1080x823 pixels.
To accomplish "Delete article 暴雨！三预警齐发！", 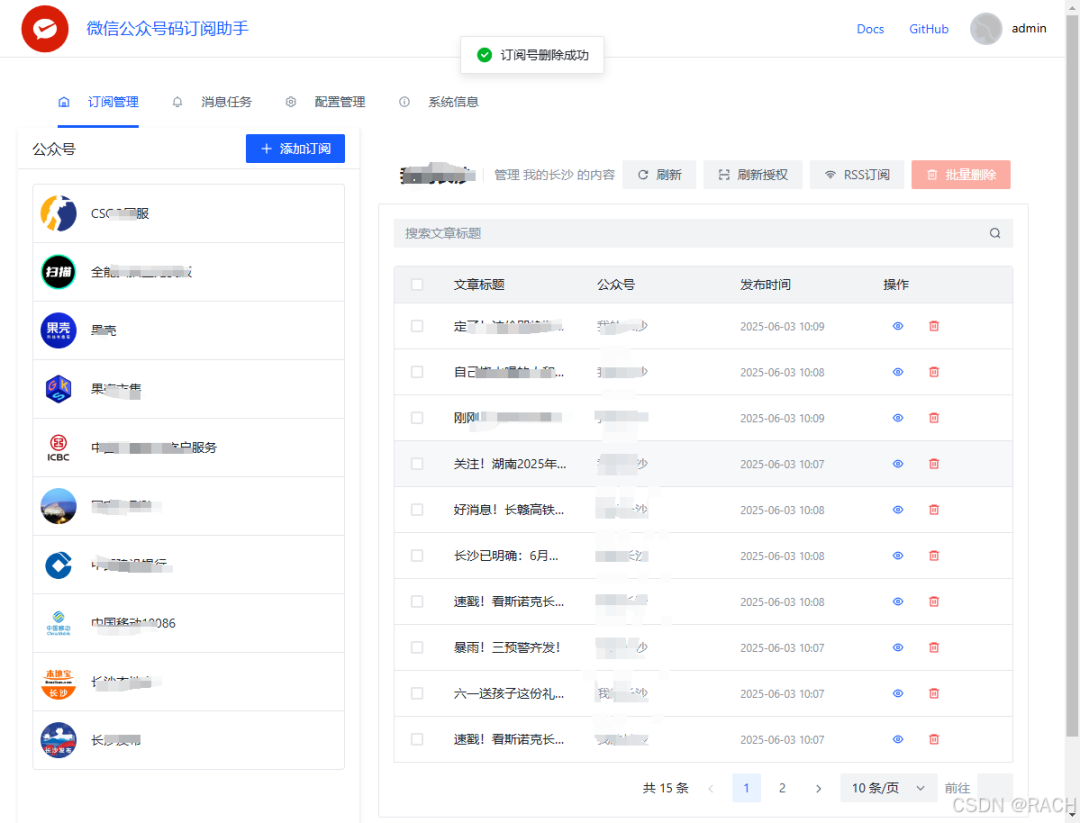I will (x=934, y=647).
